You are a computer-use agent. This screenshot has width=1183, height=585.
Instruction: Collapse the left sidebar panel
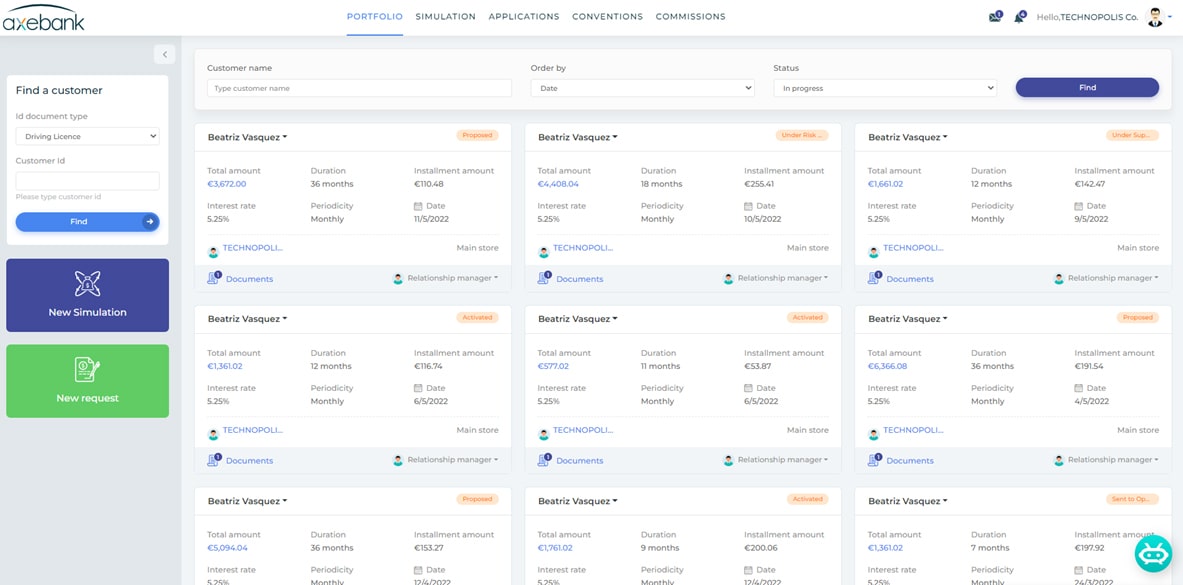(x=165, y=54)
